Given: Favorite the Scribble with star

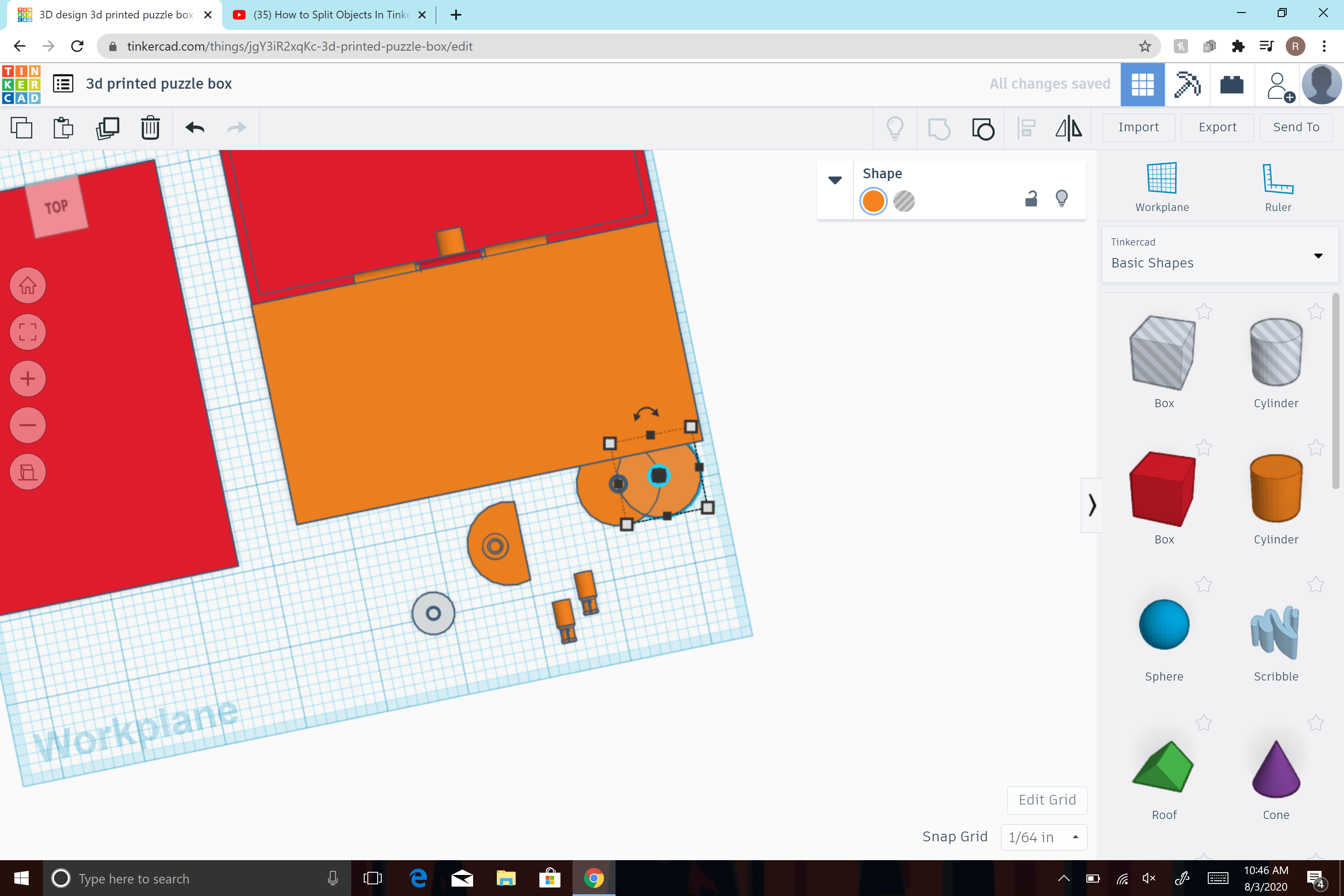Looking at the screenshot, I should (1315, 584).
